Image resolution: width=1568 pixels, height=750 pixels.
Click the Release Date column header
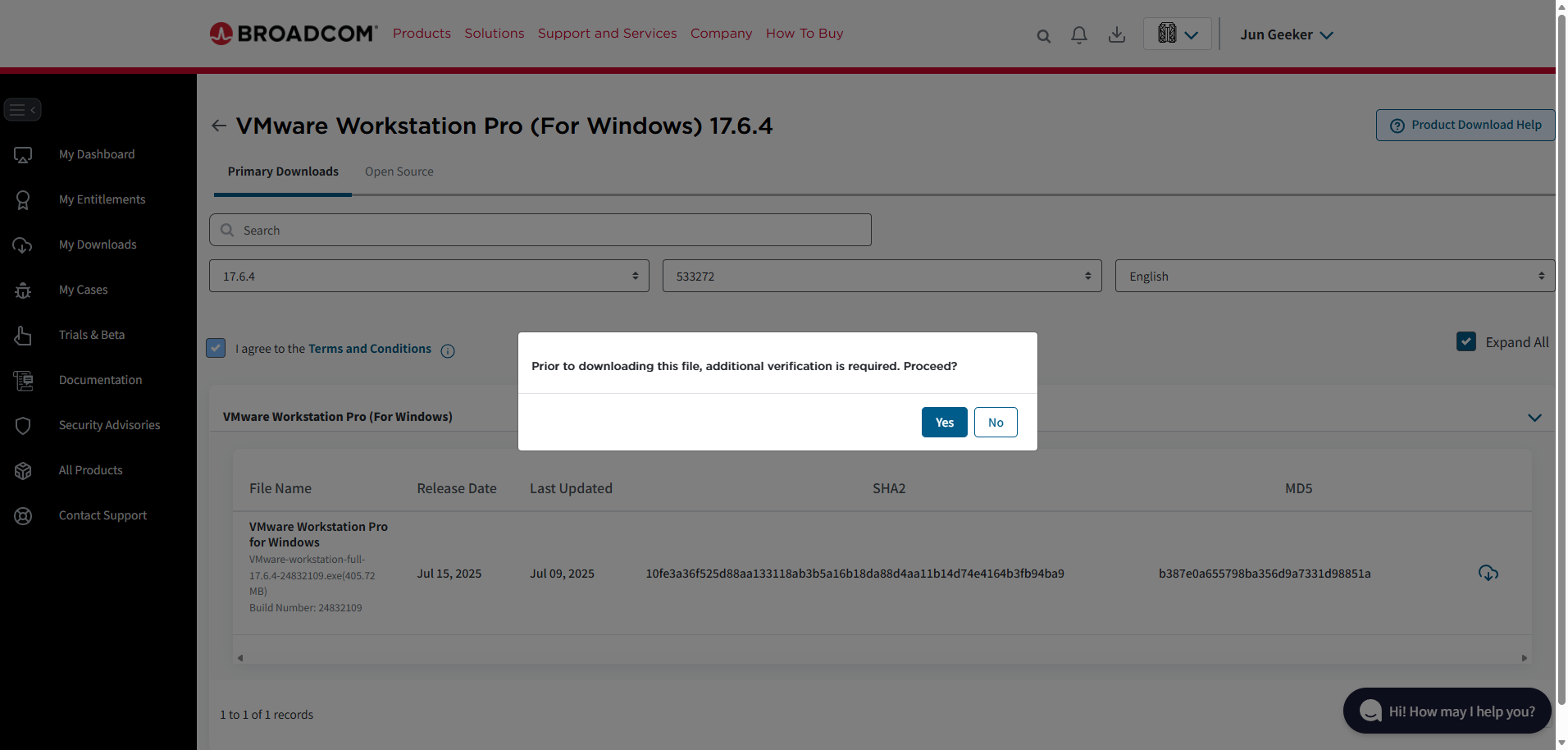pyautogui.click(x=457, y=488)
